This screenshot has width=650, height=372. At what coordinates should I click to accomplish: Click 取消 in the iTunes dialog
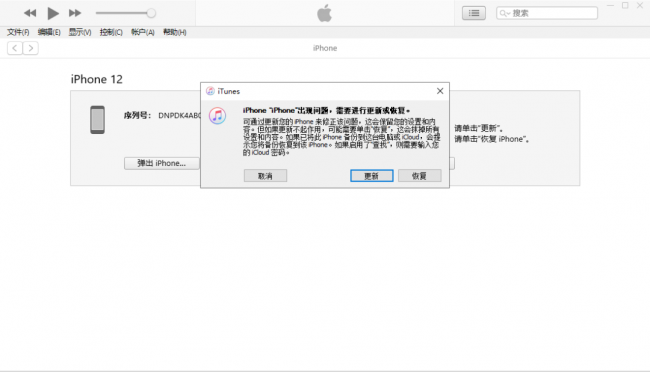point(265,176)
